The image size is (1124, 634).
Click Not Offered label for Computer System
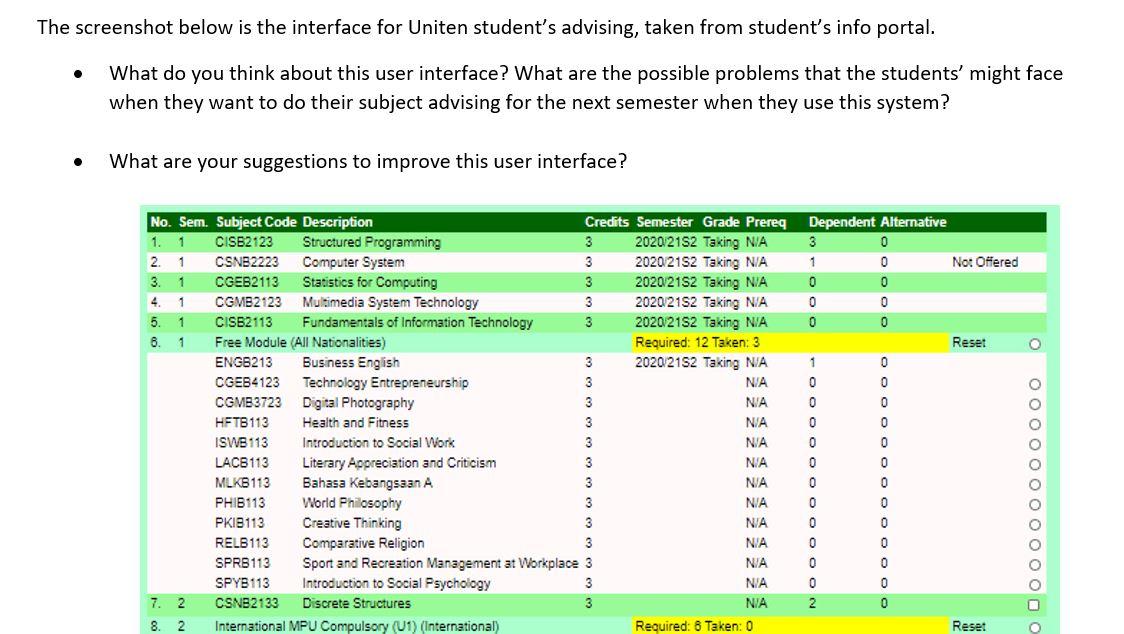pos(985,262)
